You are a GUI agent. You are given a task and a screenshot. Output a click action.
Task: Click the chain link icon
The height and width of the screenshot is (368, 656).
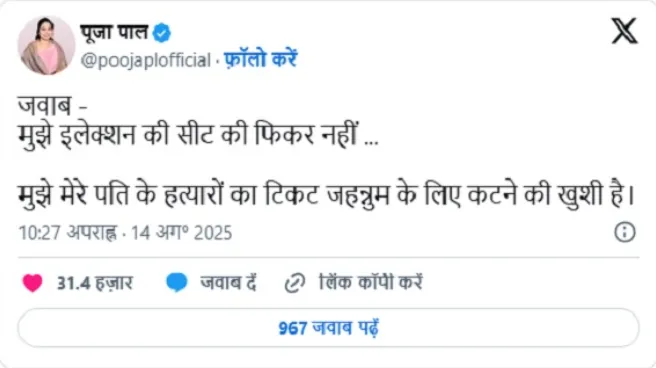295,283
